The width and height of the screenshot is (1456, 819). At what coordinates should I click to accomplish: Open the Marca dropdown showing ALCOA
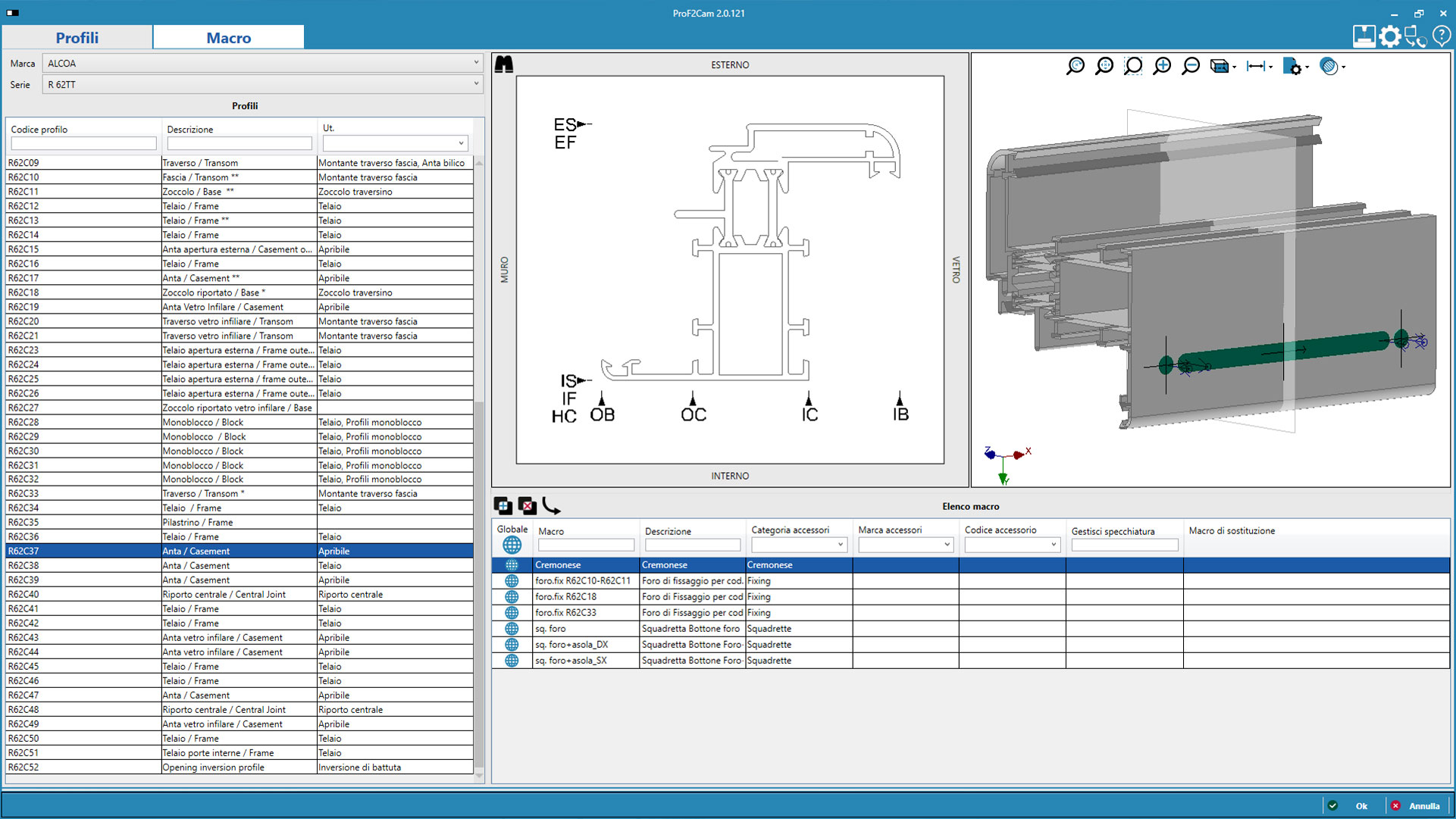click(261, 63)
